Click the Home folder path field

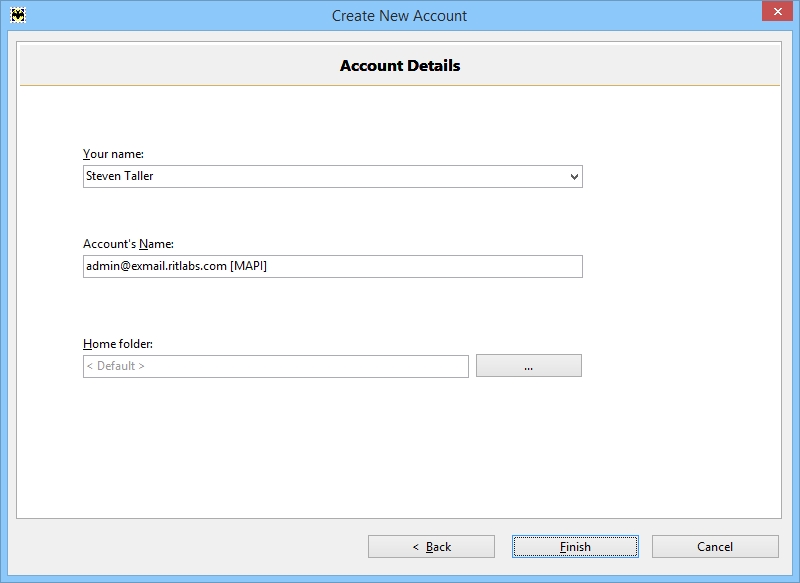click(275, 366)
